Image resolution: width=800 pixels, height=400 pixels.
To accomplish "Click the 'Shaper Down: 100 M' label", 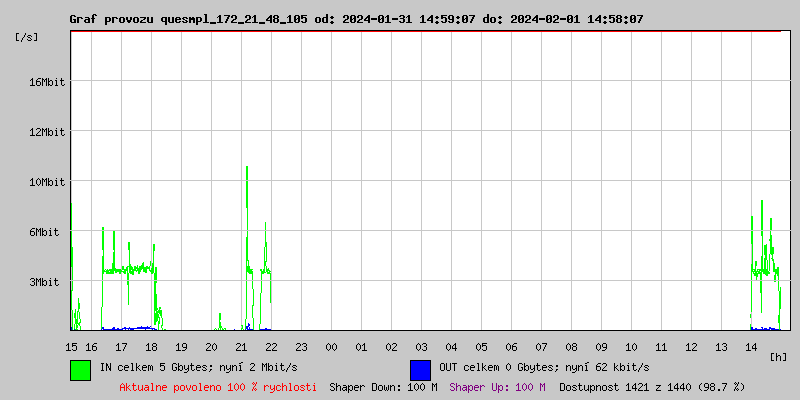I will (383, 387).
